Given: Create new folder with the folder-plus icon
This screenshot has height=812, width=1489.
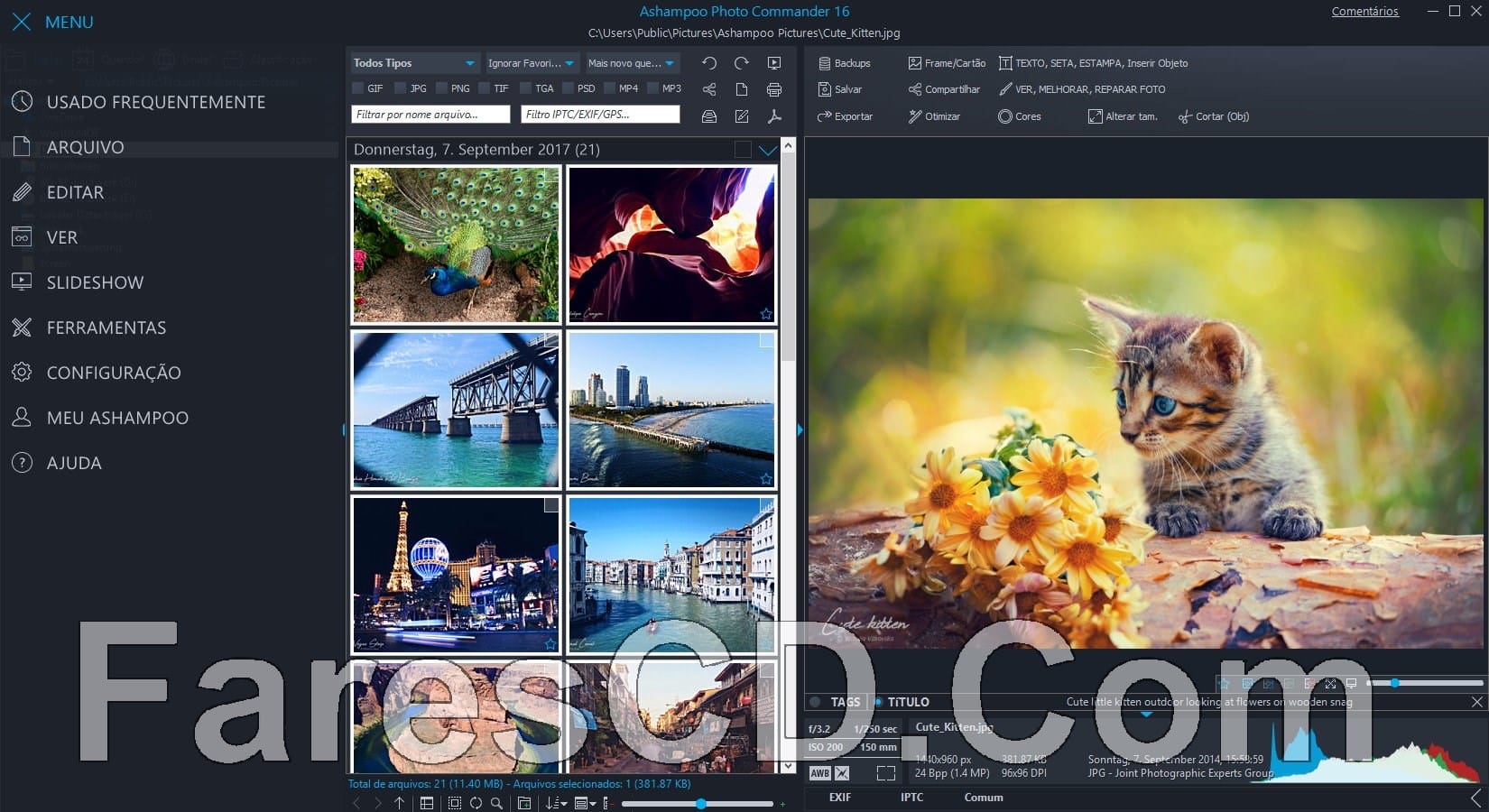Looking at the screenshot, I should [524, 803].
